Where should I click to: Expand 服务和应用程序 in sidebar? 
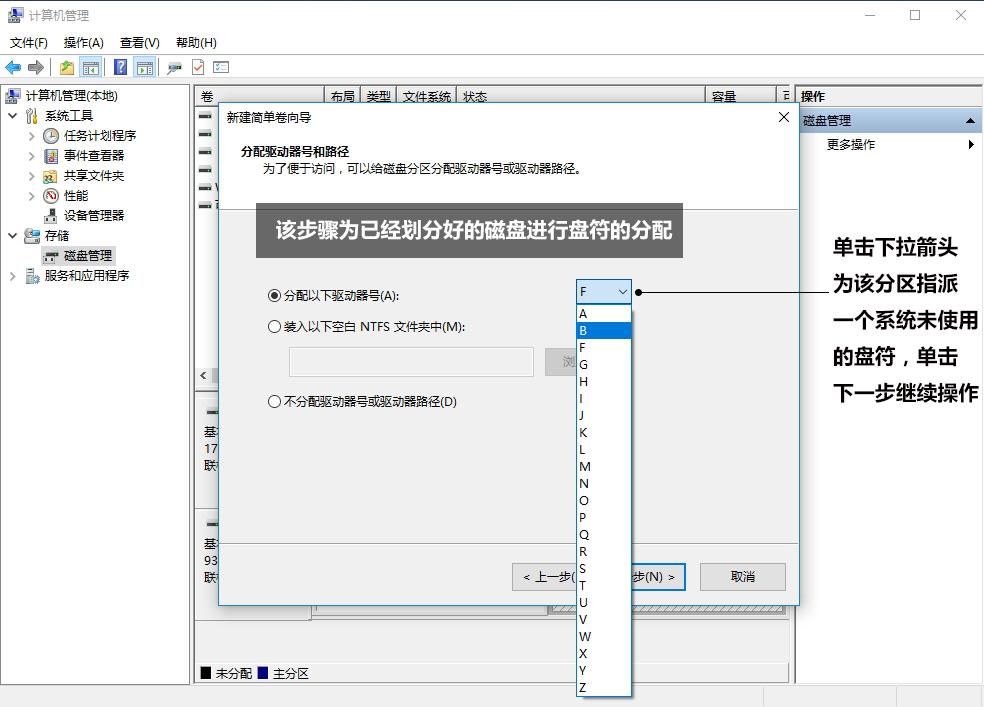point(10,276)
